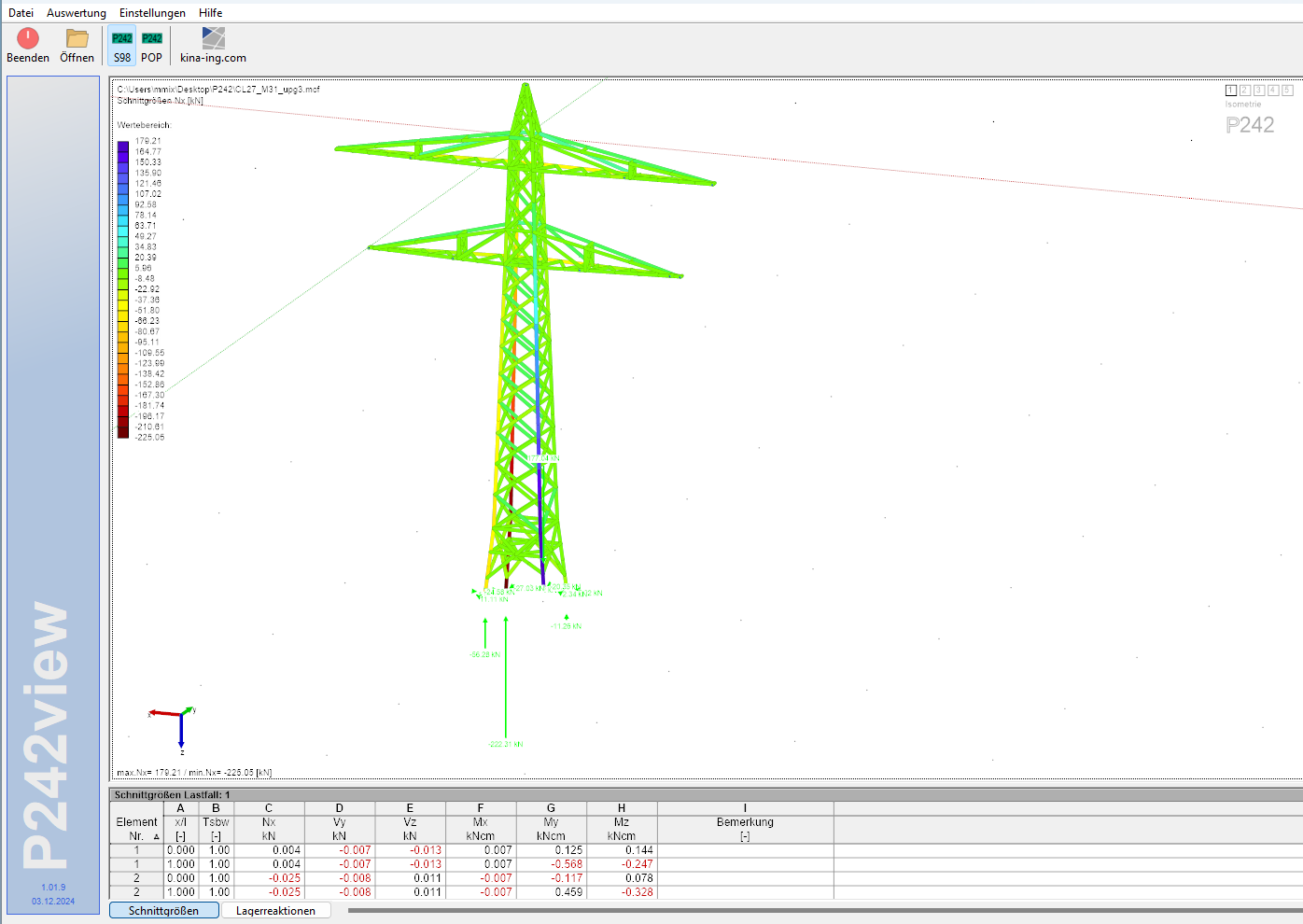1303x924 pixels.
Task: Select the Nx cell in the first row
Action: [x=269, y=850]
